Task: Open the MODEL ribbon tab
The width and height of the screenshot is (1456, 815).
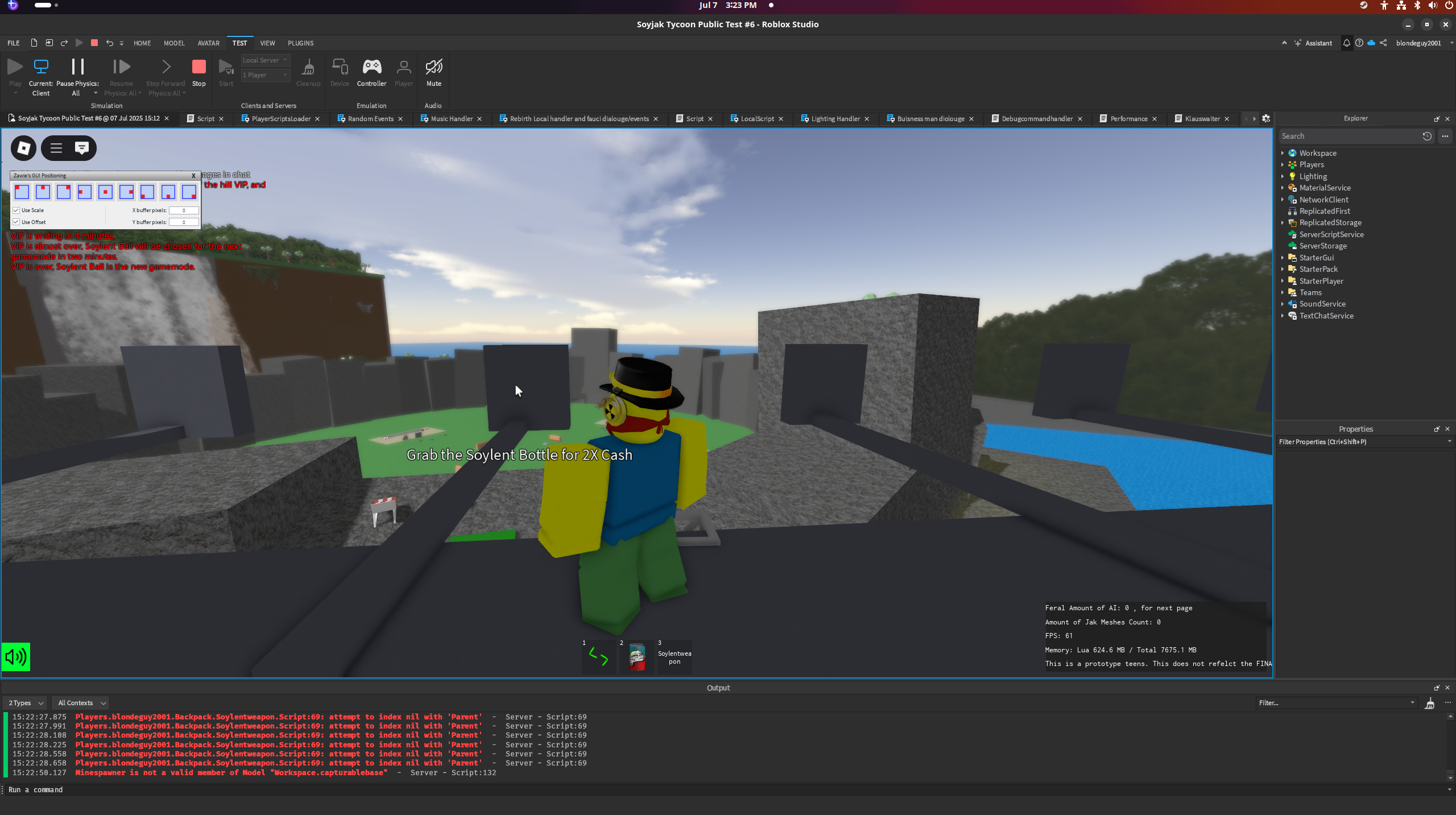Action: [174, 43]
